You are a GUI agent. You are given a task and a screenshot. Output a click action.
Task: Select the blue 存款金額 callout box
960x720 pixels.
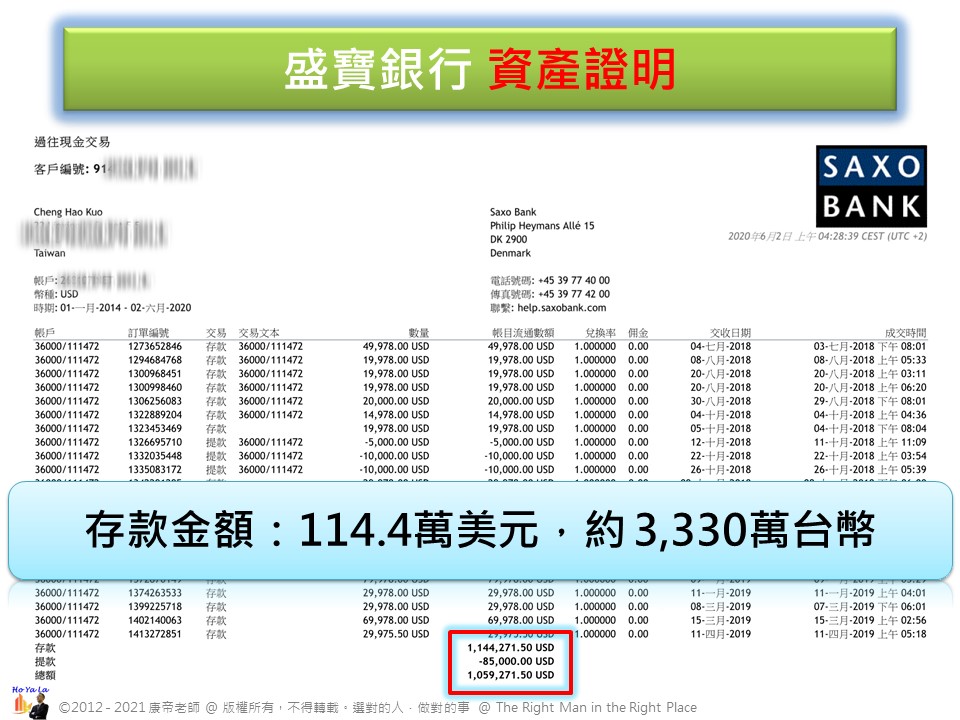tap(480, 530)
